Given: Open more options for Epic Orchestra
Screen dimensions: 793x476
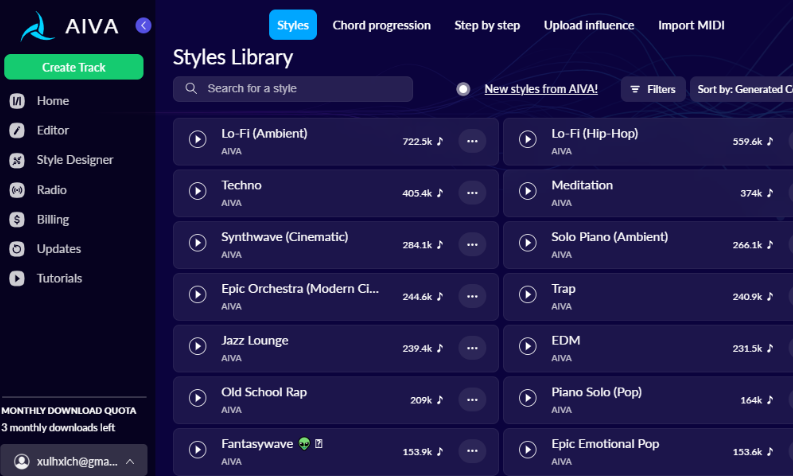Looking at the screenshot, I should click(x=472, y=296).
